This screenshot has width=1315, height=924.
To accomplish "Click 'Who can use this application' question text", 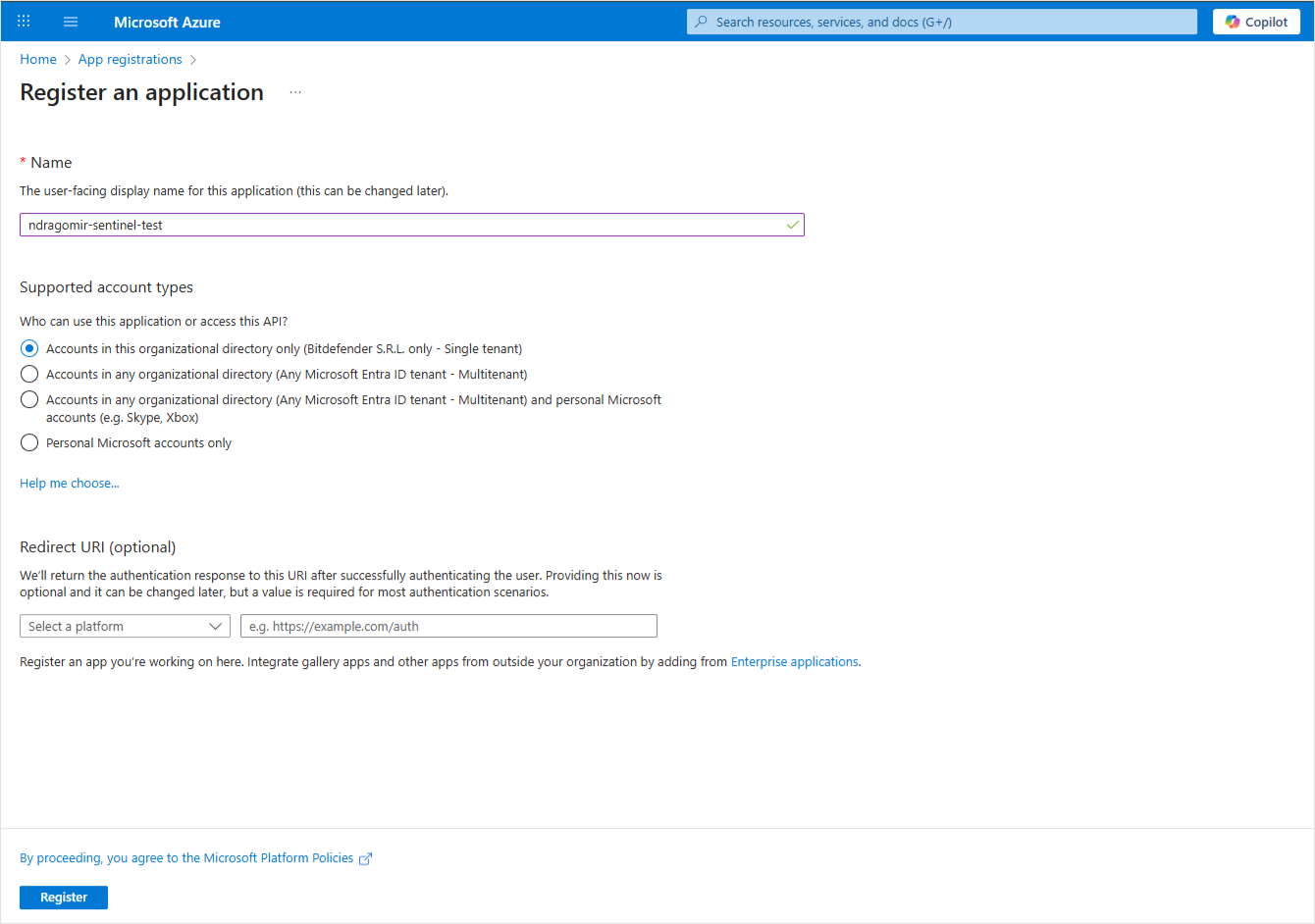I will coord(154,322).
